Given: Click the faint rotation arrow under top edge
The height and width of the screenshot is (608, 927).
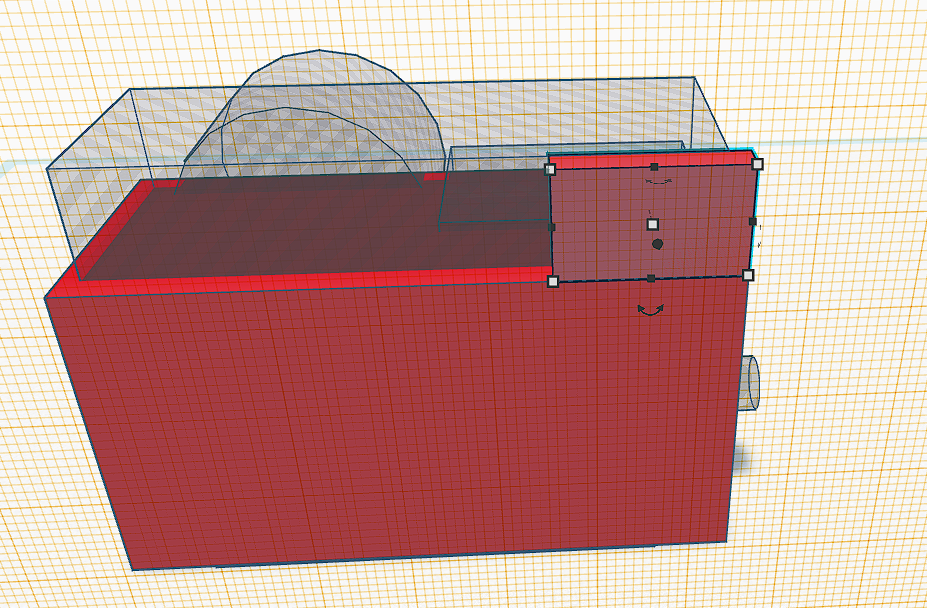Looking at the screenshot, I should pos(658,181).
